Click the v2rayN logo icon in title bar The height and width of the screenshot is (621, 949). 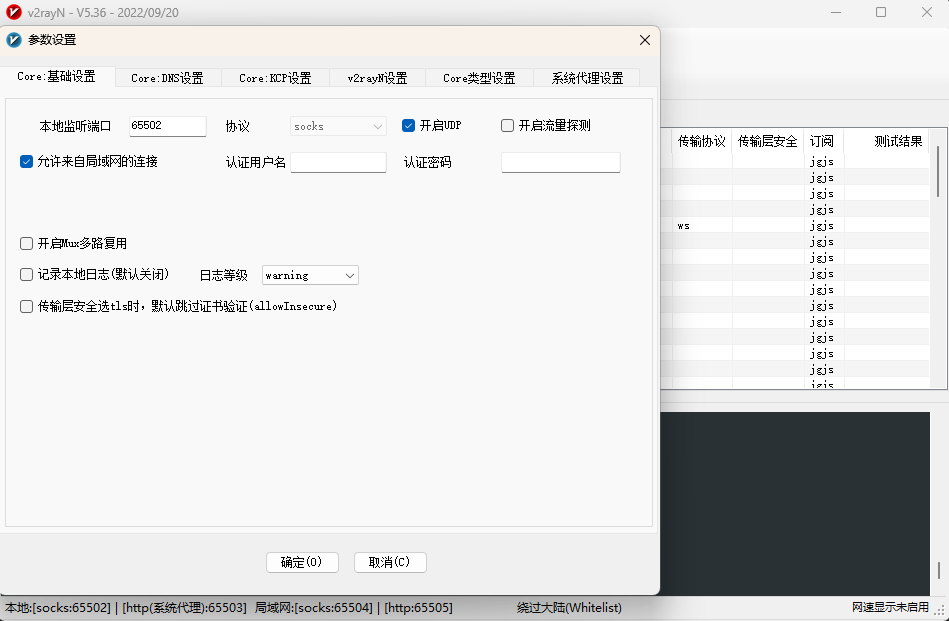tap(14, 12)
